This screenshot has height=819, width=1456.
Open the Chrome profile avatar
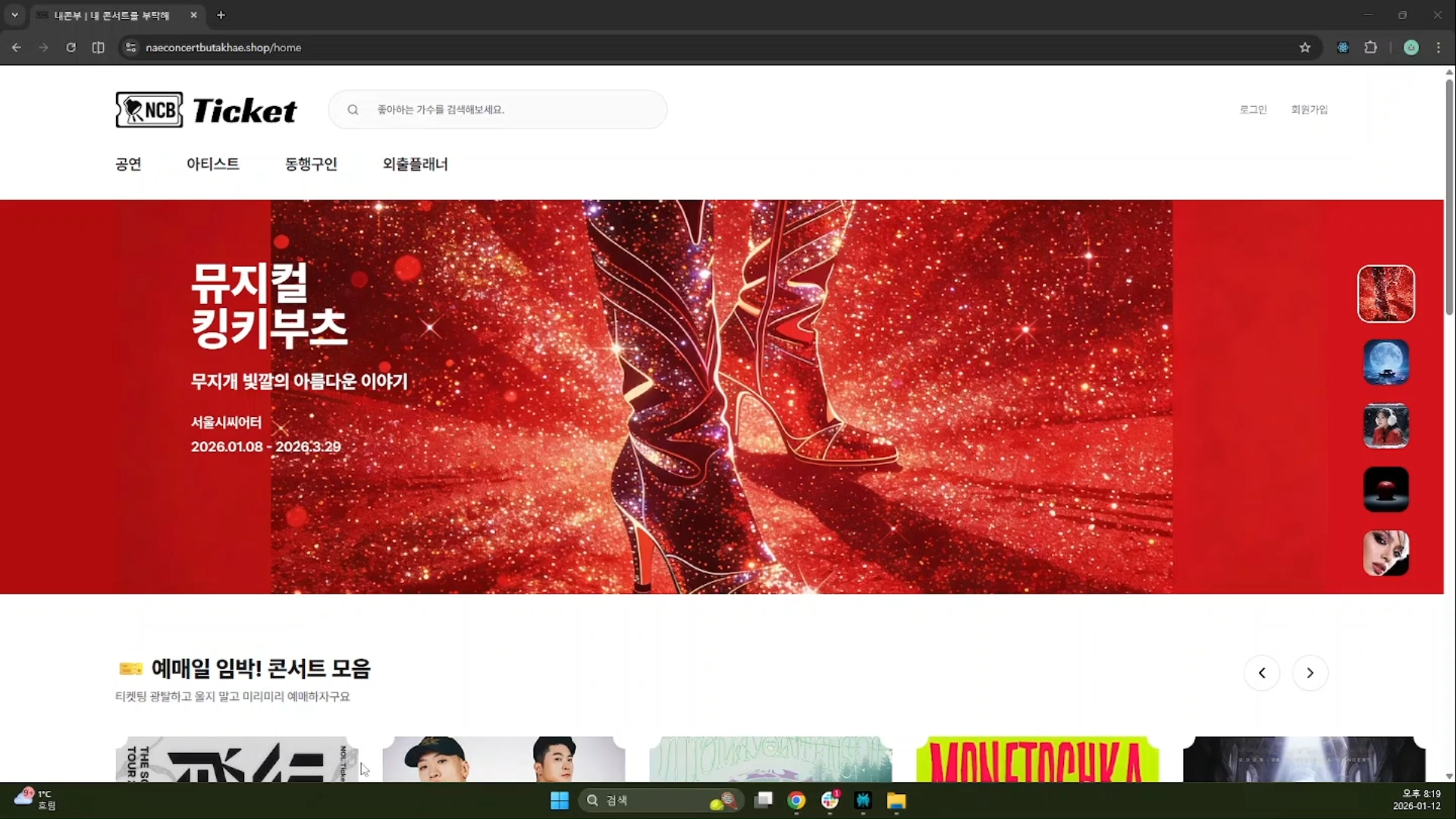(1410, 47)
